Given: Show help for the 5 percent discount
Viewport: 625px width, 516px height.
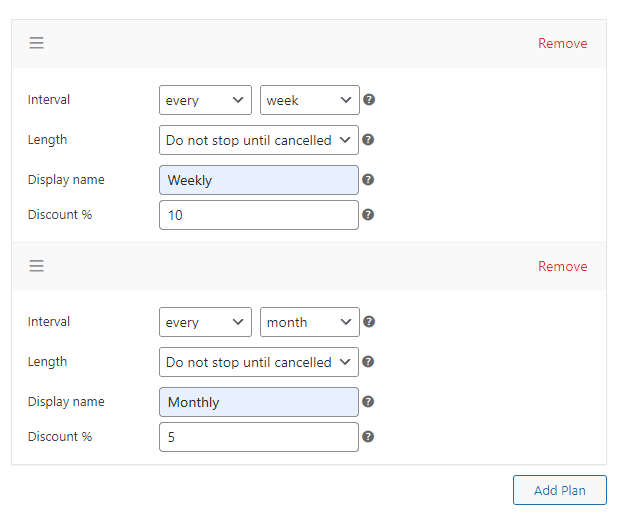Looking at the screenshot, I should (368, 437).
